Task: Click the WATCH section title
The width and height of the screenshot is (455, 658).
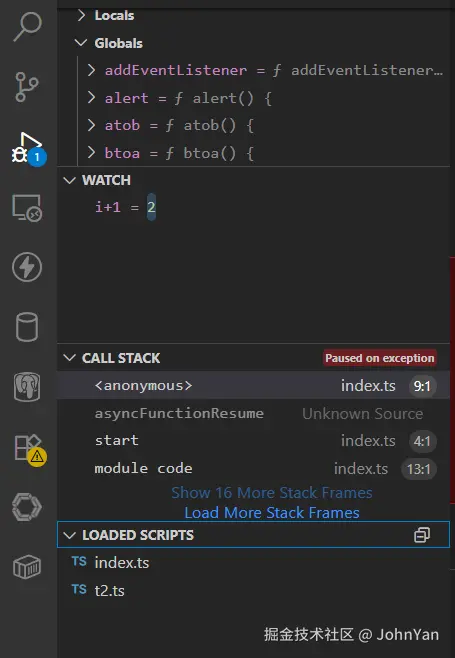Action: tap(106, 180)
